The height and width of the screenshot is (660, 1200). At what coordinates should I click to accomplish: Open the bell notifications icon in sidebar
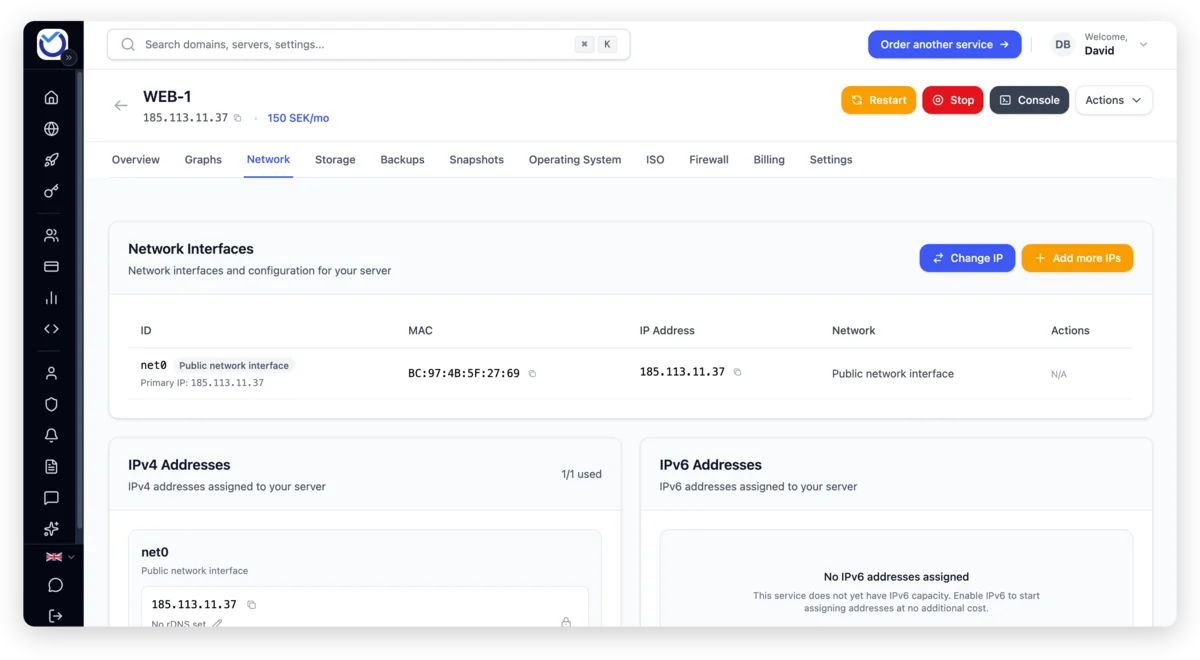(x=51, y=435)
